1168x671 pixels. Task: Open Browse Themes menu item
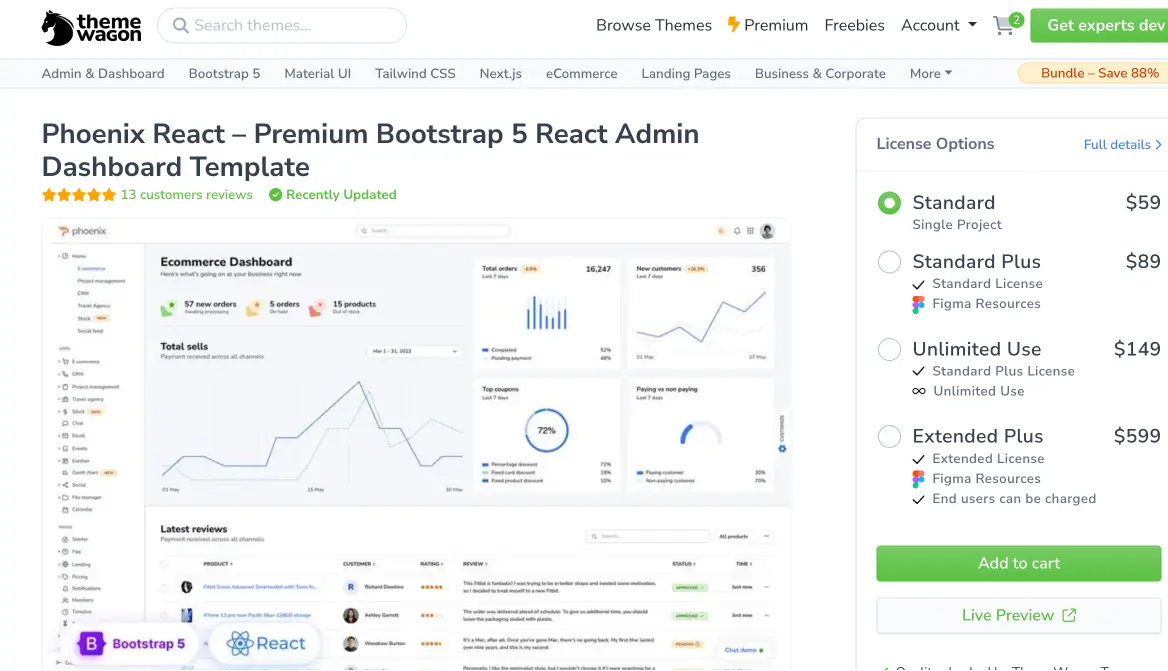[x=654, y=25]
